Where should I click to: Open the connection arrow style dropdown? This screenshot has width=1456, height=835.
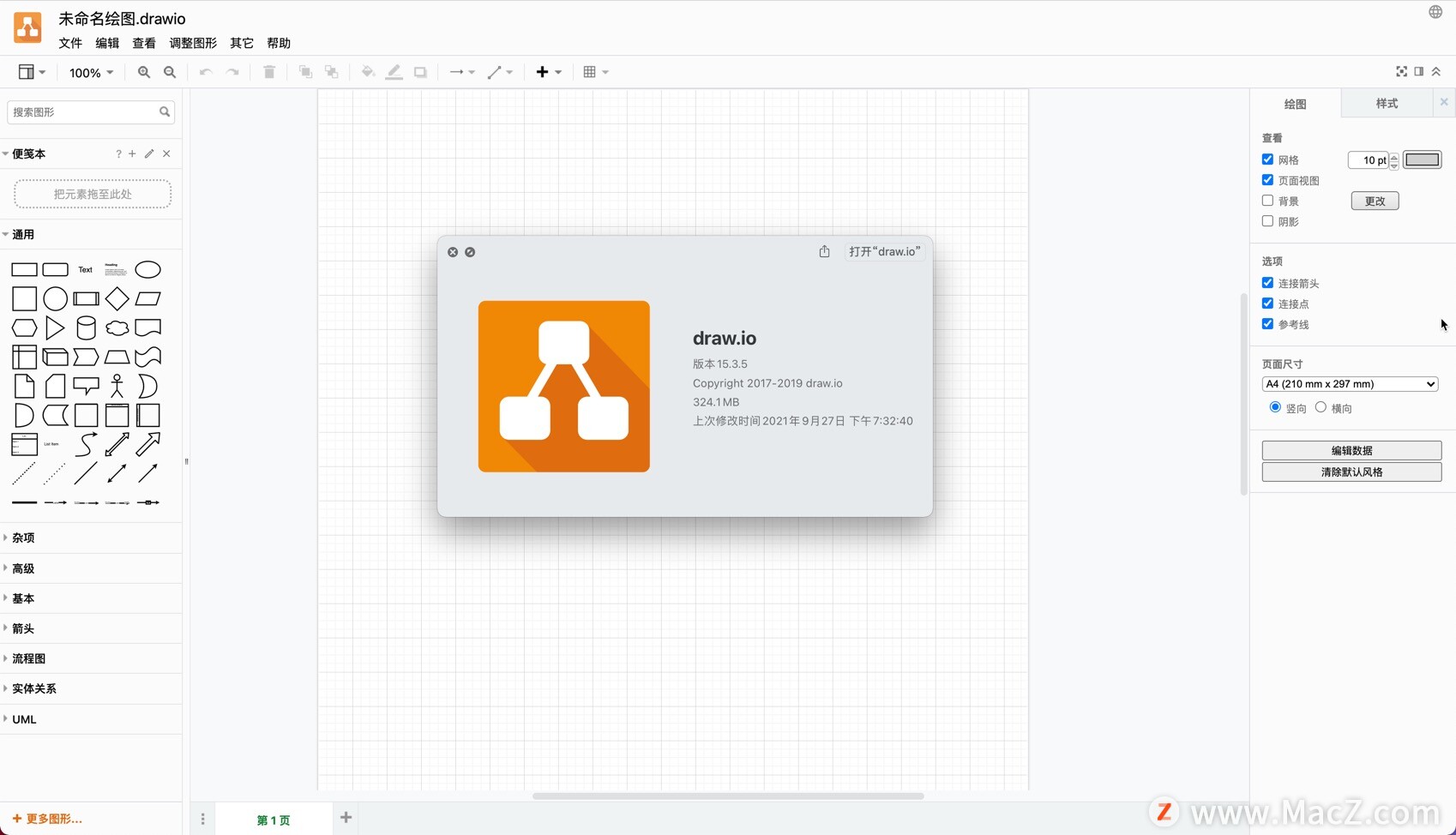(x=462, y=72)
